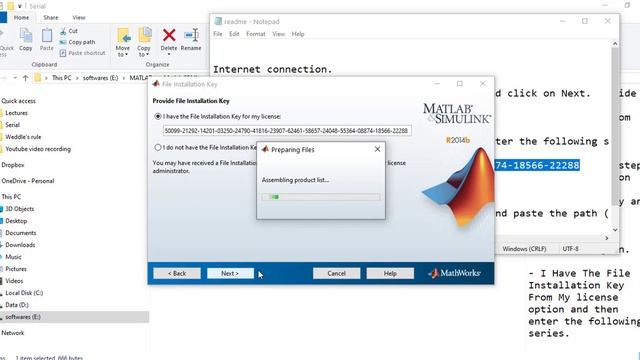Open the Lectures folder in Quick access
The width and height of the screenshot is (640, 360).
(16, 113)
